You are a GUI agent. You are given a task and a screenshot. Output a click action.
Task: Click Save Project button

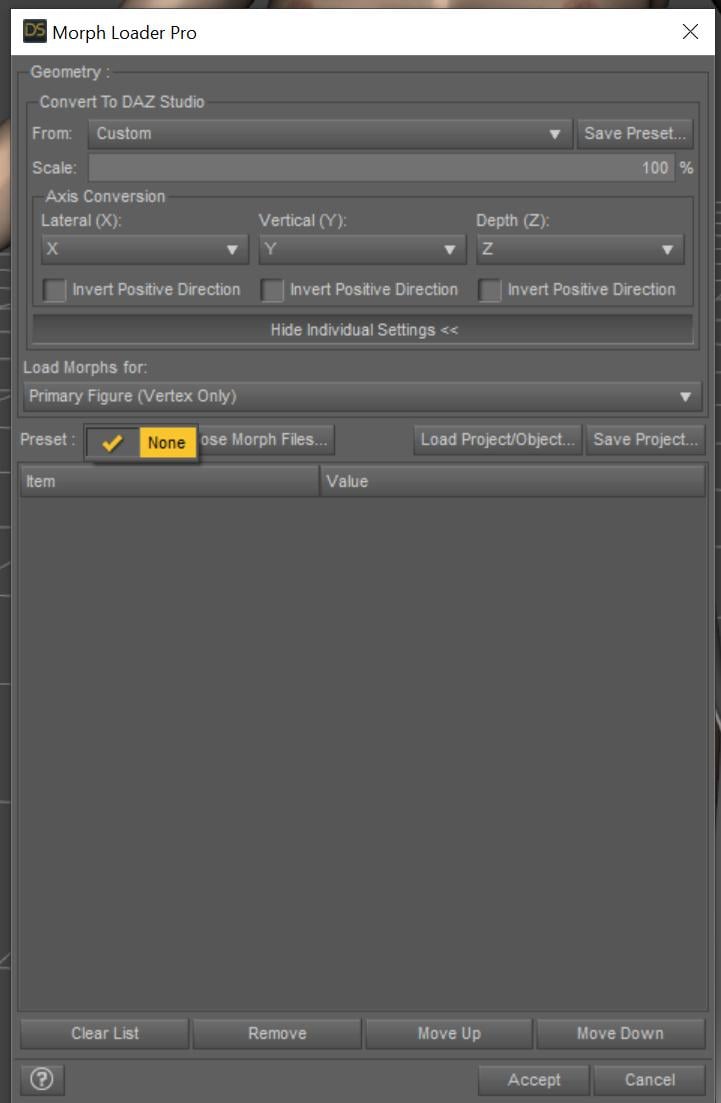tap(645, 440)
